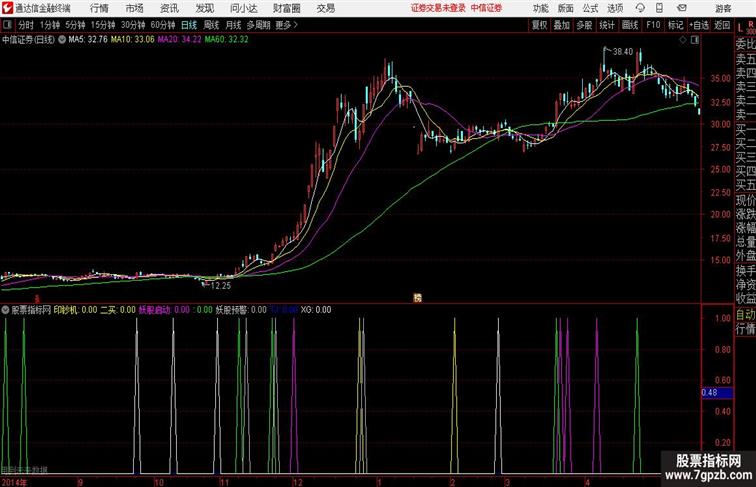Click the 榜 marker icon below the chart
The image size is (756, 487).
[418, 298]
